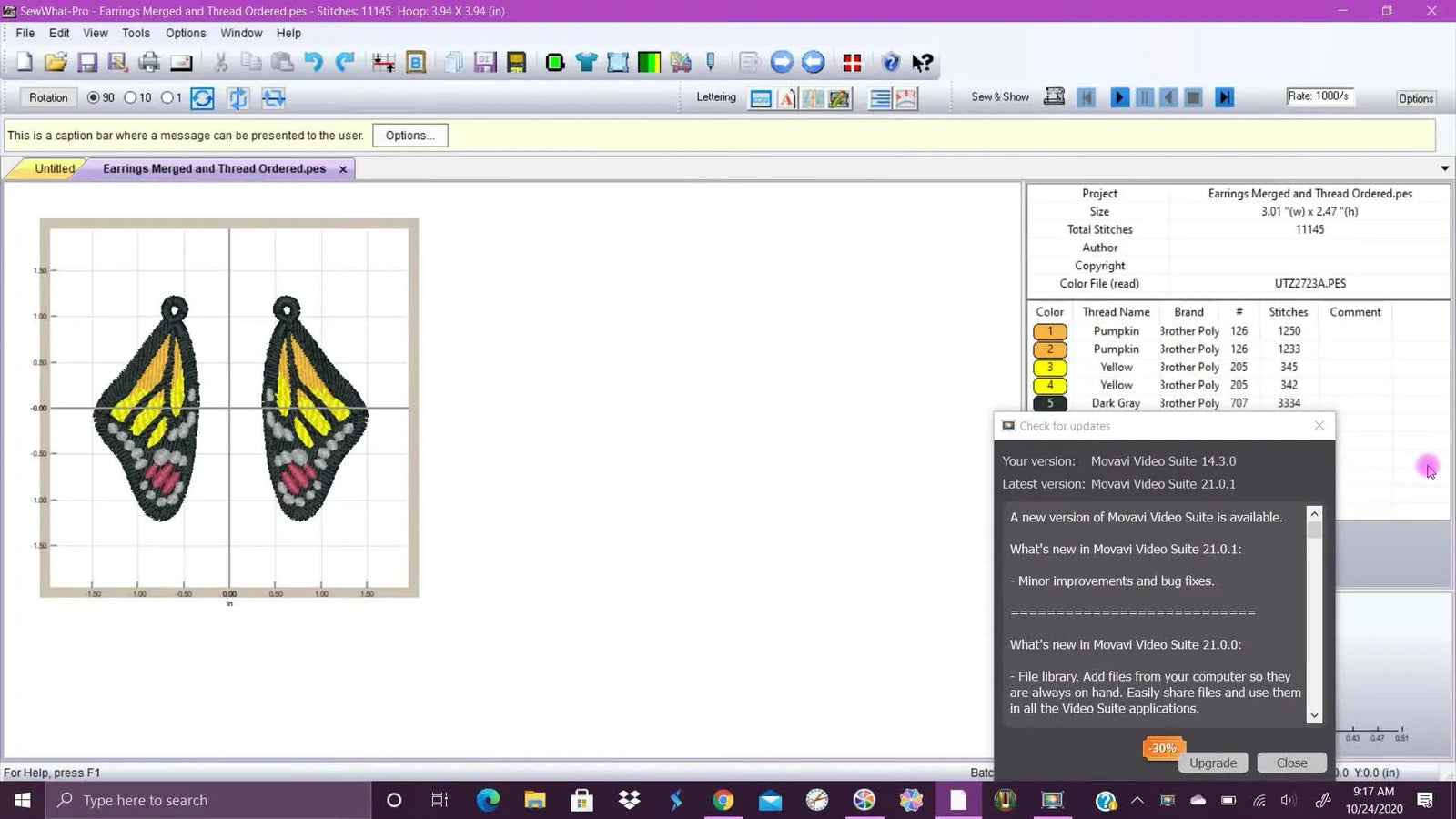The width and height of the screenshot is (1456, 819).
Task: Click the border tool B icon
Action: (416, 62)
